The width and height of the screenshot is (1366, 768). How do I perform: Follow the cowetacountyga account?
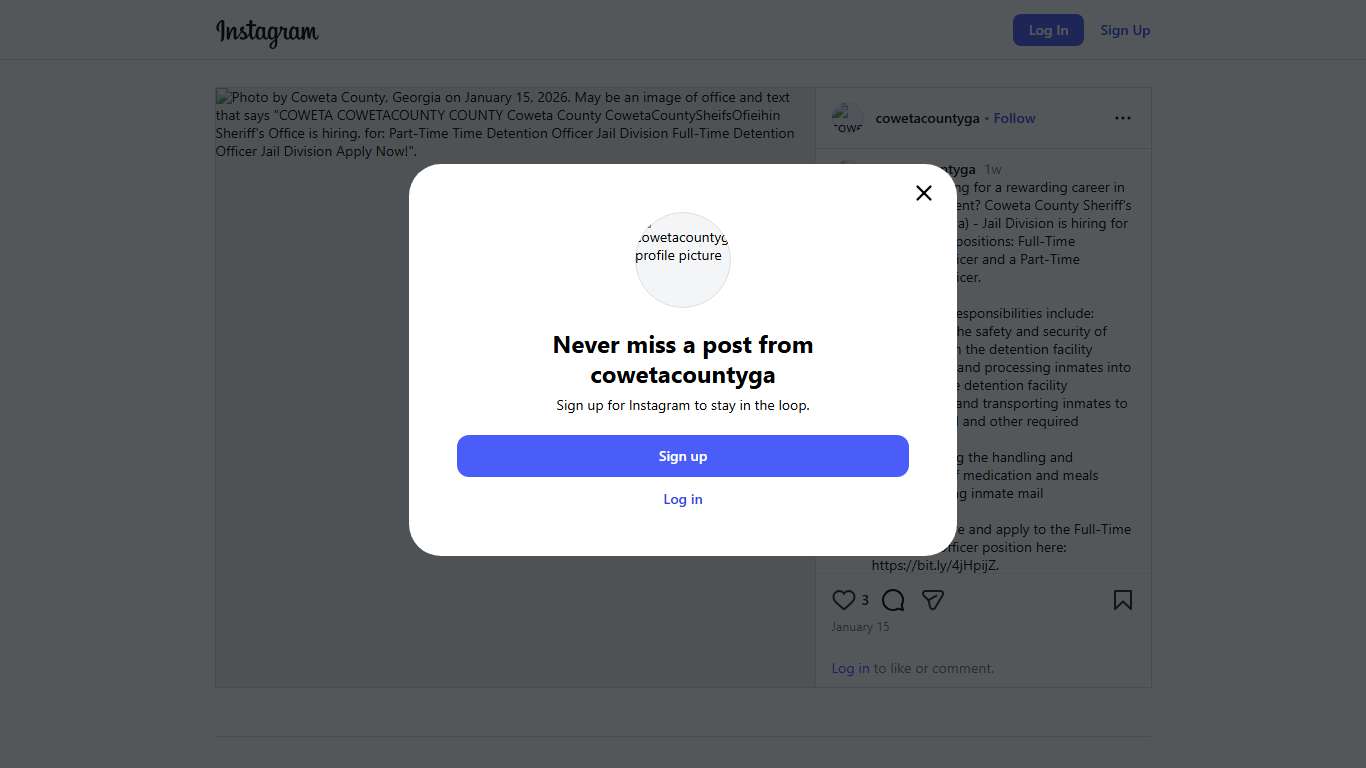point(1014,118)
